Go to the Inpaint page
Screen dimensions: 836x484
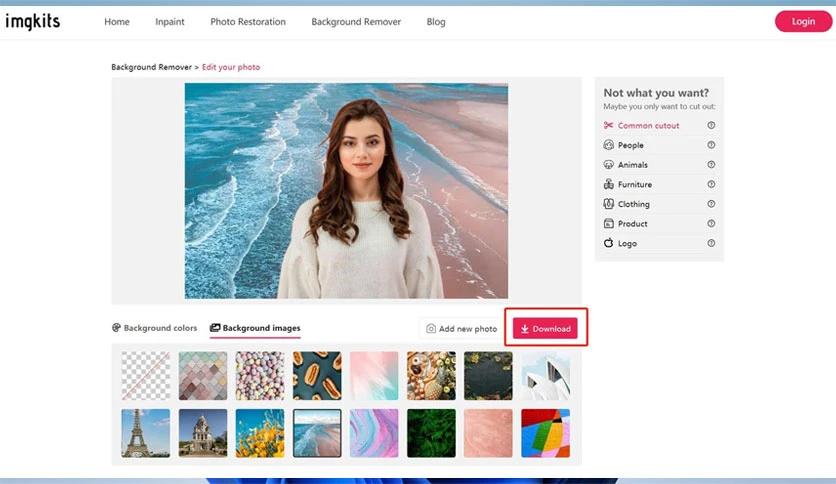pos(170,22)
